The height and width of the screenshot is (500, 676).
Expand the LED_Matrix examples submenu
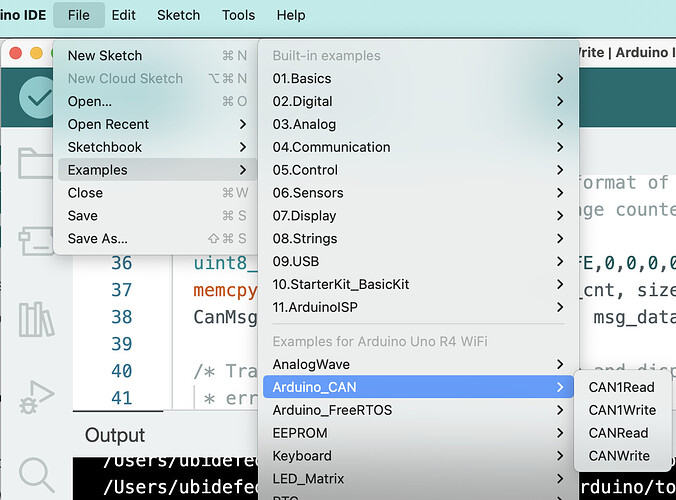(418, 478)
